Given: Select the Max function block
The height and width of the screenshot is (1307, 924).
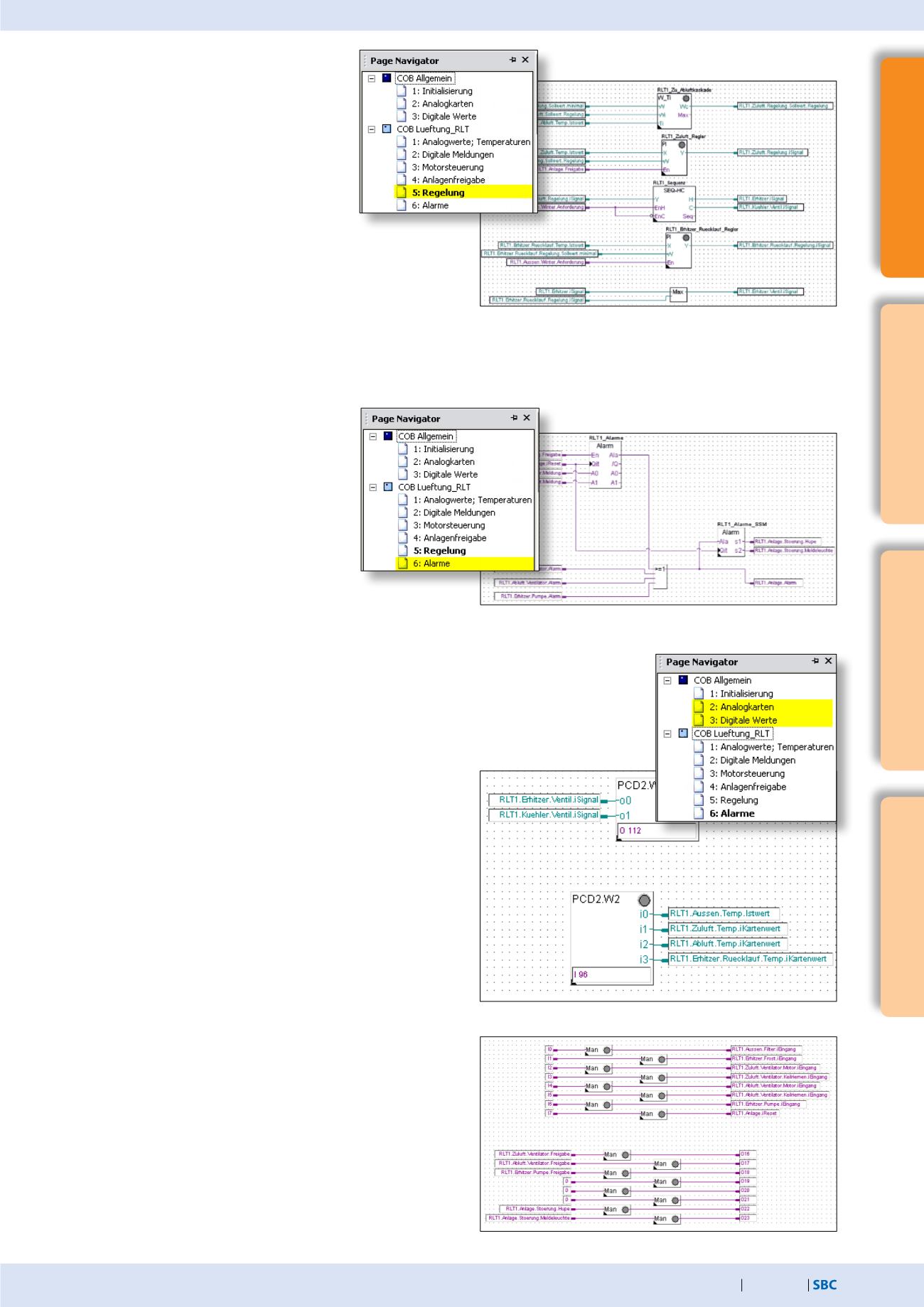Looking at the screenshot, I should click(x=678, y=294).
